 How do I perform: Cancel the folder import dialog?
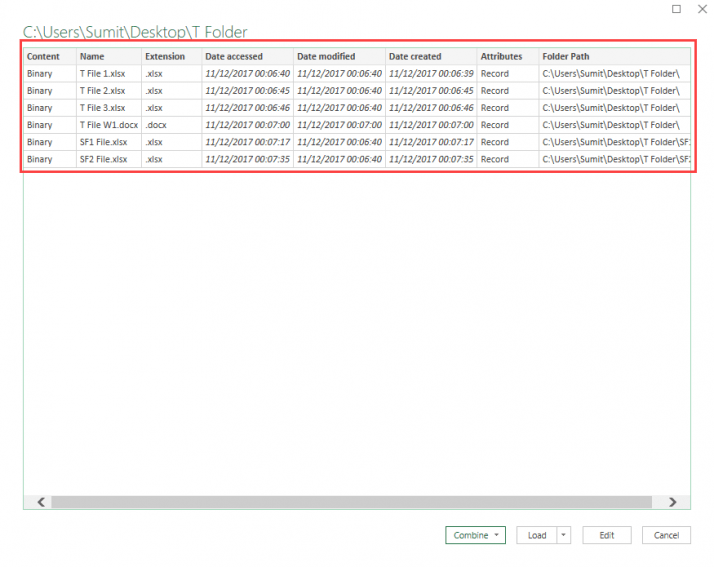(666, 535)
